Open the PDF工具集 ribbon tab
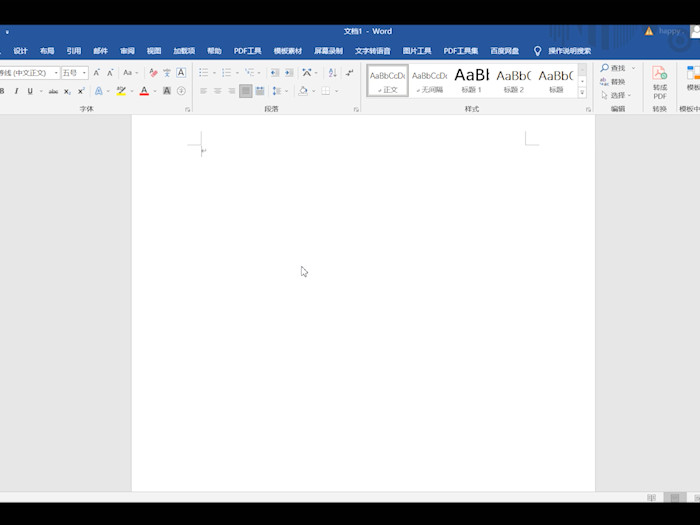Screen dimensions: 700x525 (461, 51)
